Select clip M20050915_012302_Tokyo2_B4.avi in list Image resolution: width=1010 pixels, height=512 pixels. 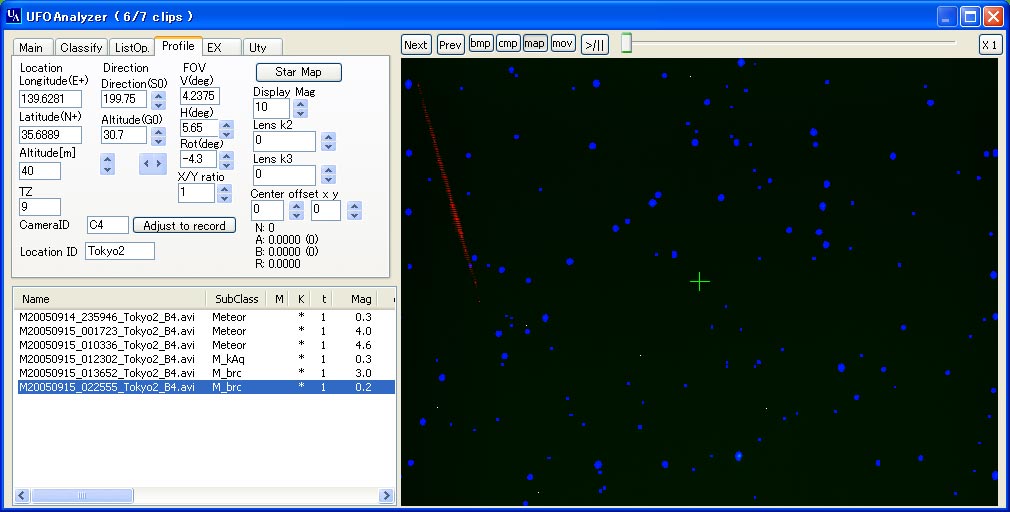point(107,359)
